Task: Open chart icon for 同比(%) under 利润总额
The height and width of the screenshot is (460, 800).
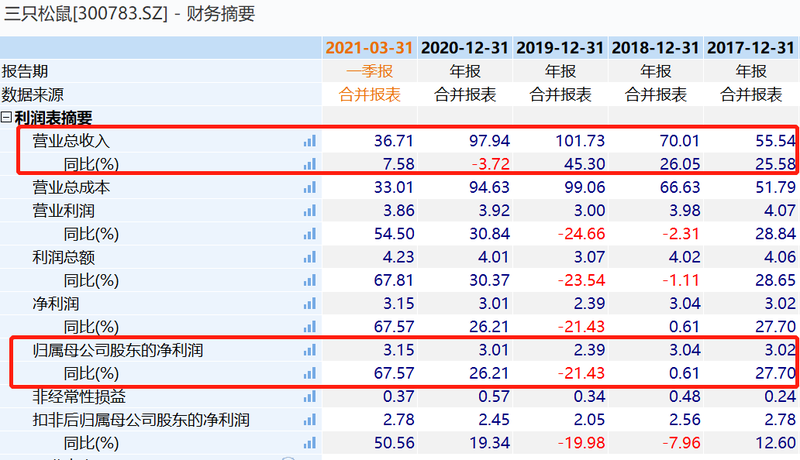Action: (x=310, y=280)
